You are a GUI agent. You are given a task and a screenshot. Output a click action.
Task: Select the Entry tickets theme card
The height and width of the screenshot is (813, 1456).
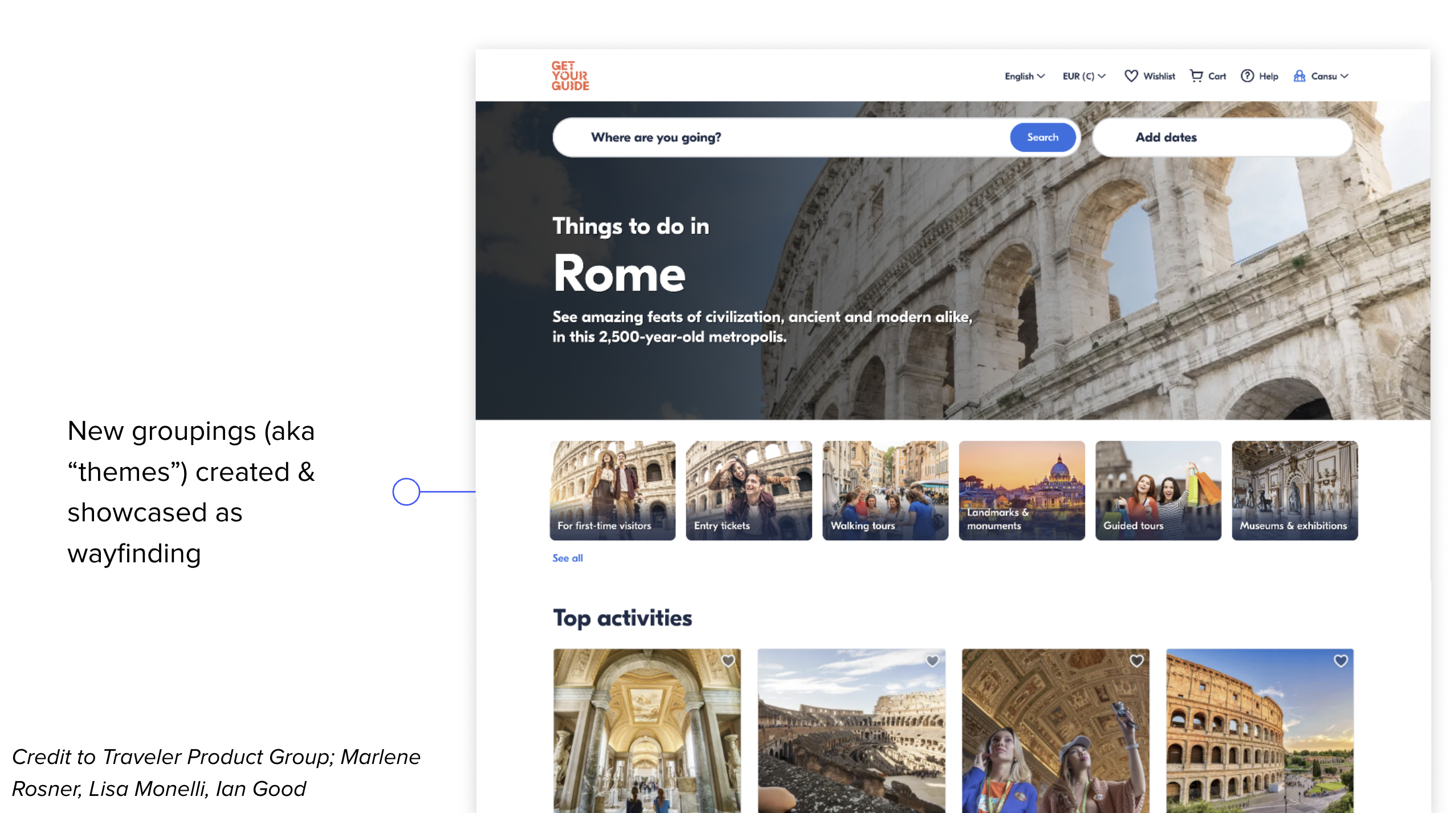(749, 490)
